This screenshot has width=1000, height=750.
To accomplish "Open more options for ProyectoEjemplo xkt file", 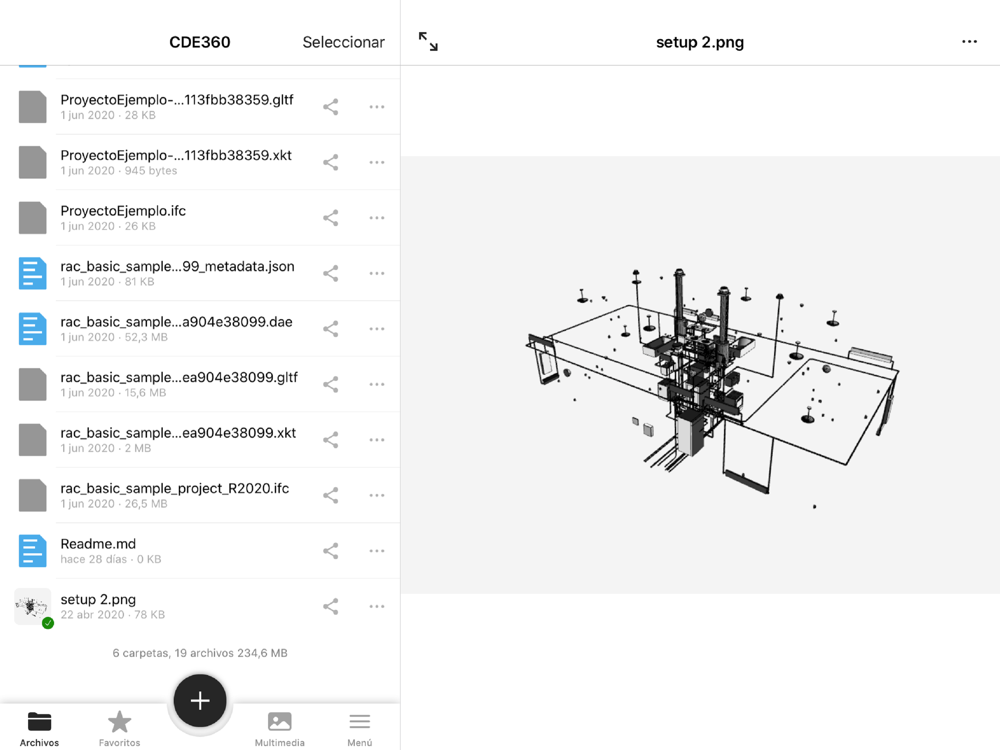I will pos(377,162).
